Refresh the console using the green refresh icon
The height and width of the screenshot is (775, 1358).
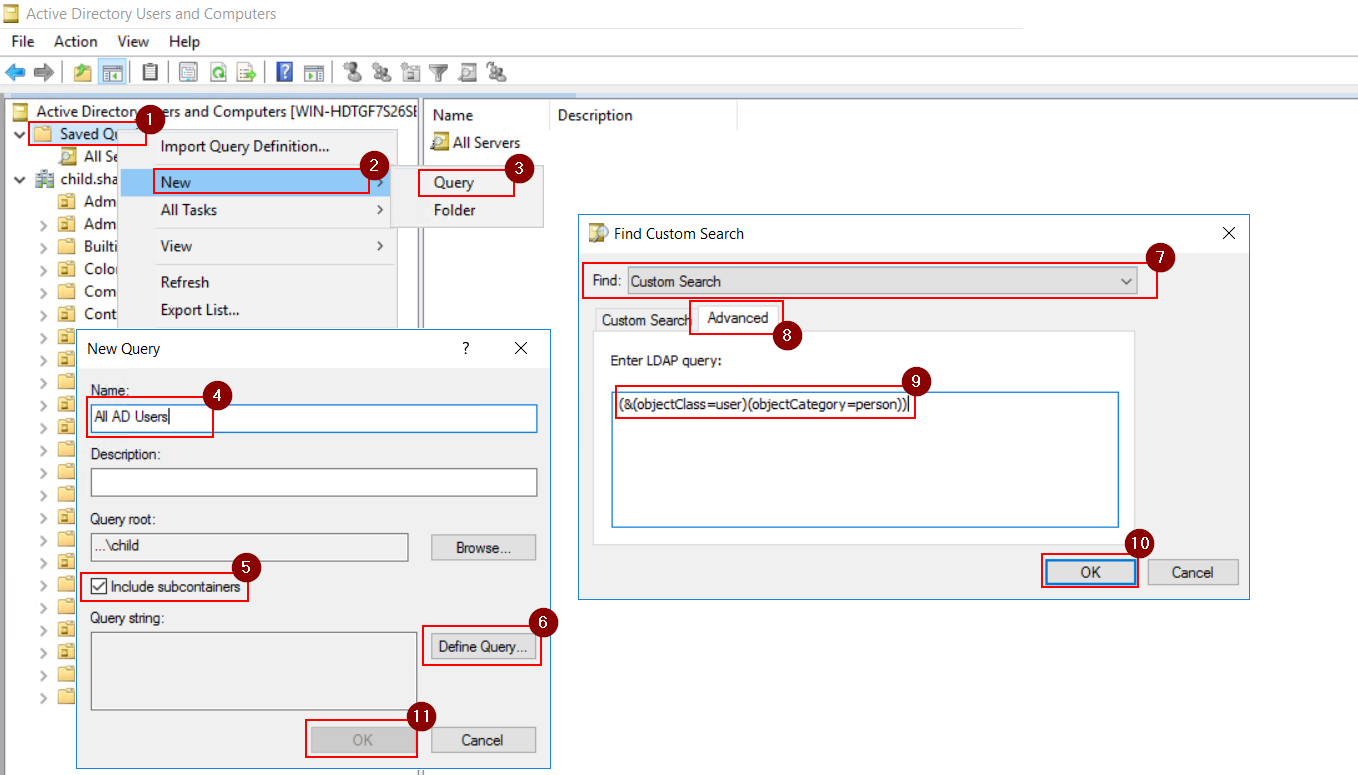tap(218, 72)
